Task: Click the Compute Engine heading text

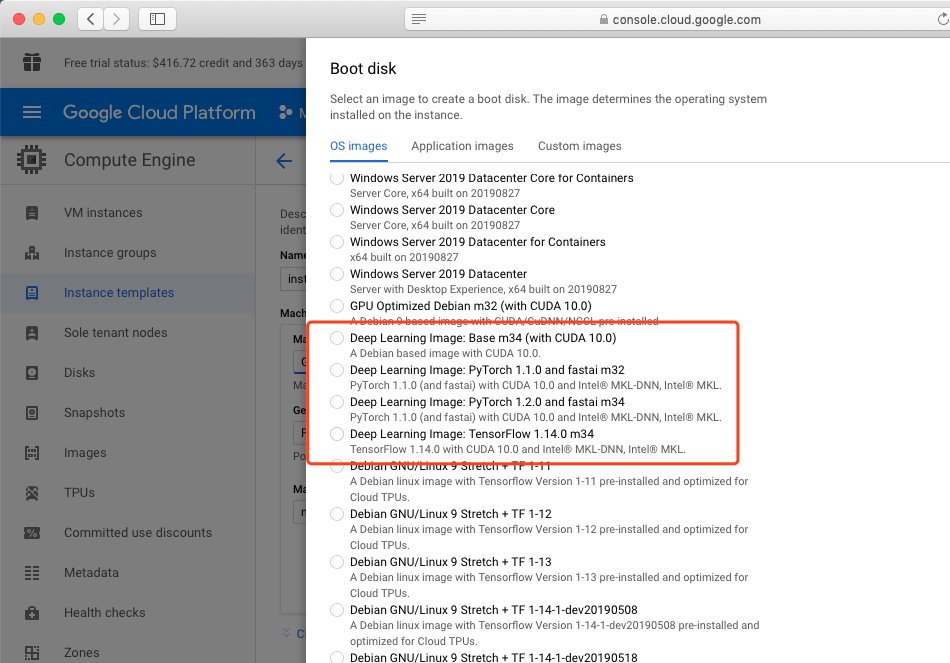Action: click(x=130, y=160)
